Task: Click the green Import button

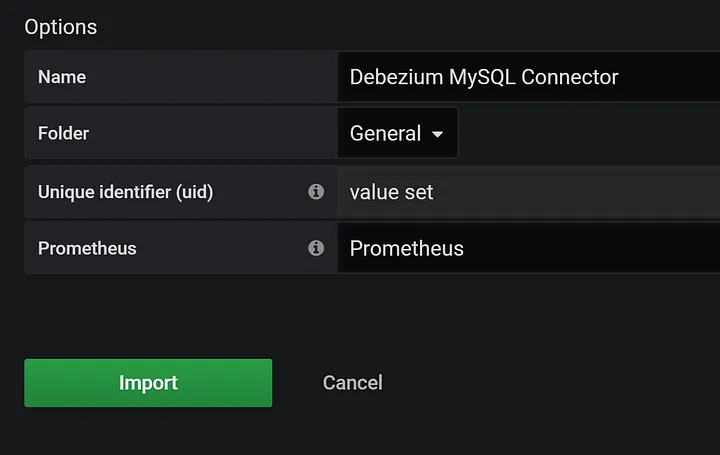Action: pos(148,382)
